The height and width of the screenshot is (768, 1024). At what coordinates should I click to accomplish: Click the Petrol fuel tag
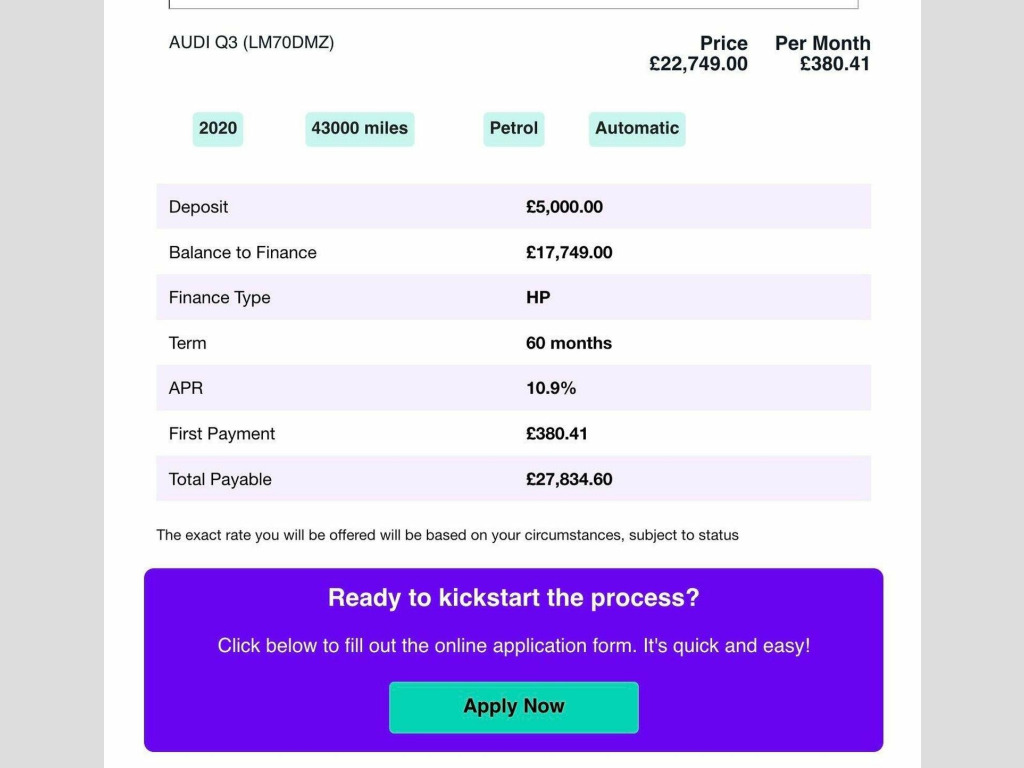513,128
